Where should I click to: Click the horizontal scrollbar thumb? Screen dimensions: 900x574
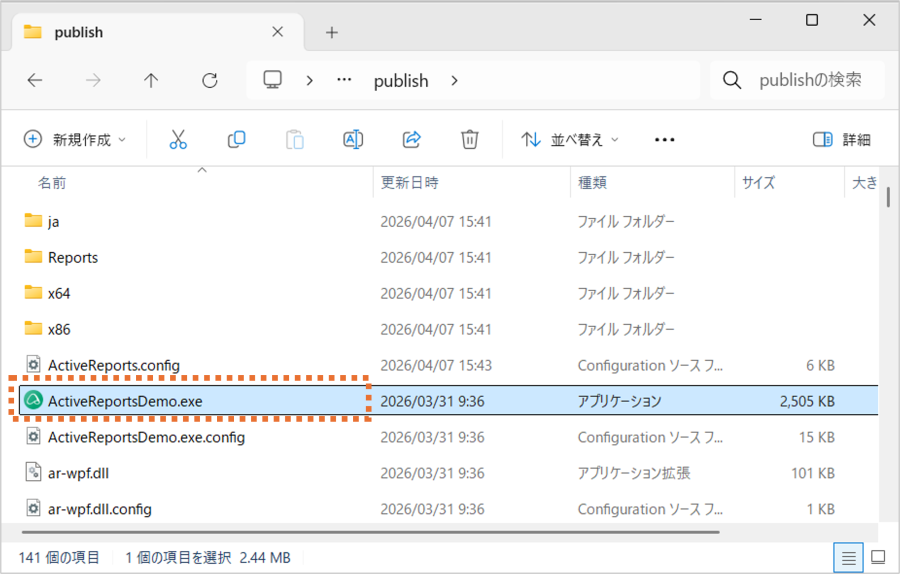click(x=371, y=532)
